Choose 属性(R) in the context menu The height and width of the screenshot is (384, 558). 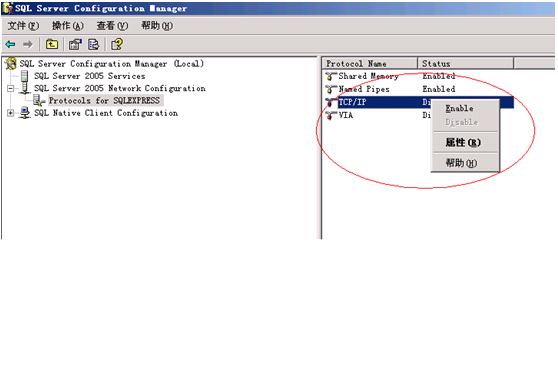click(x=465, y=142)
